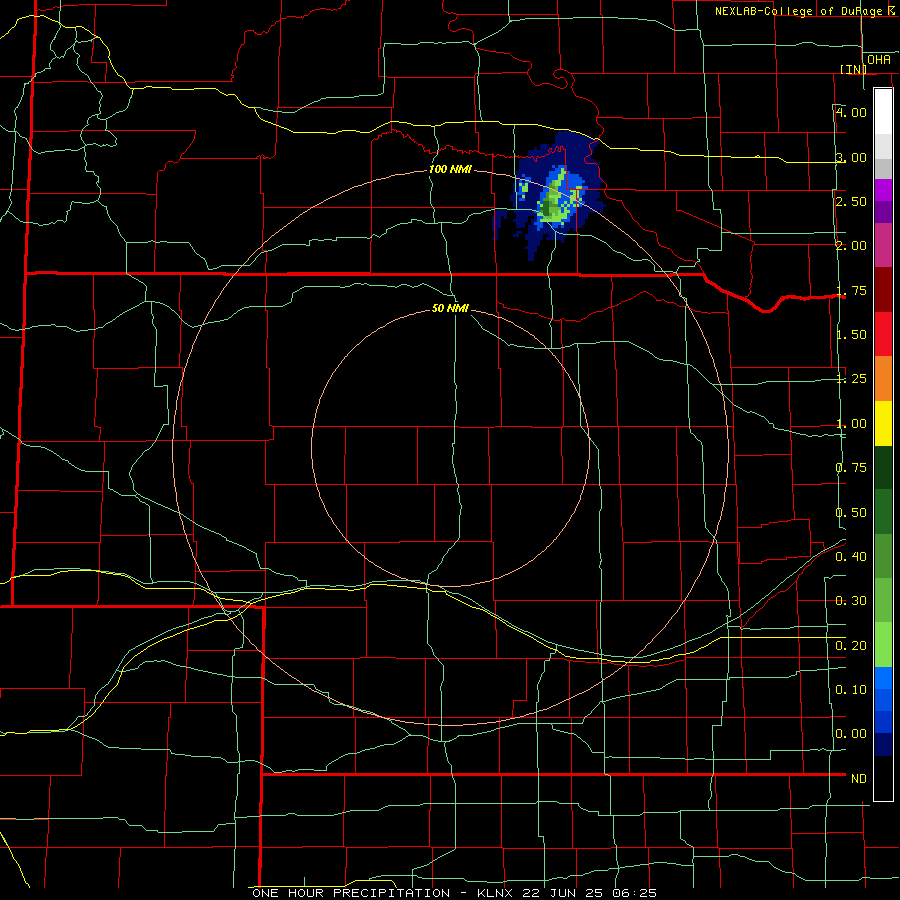The image size is (900, 900).
Task: Click the 0.20 legend value
Action: click(851, 646)
